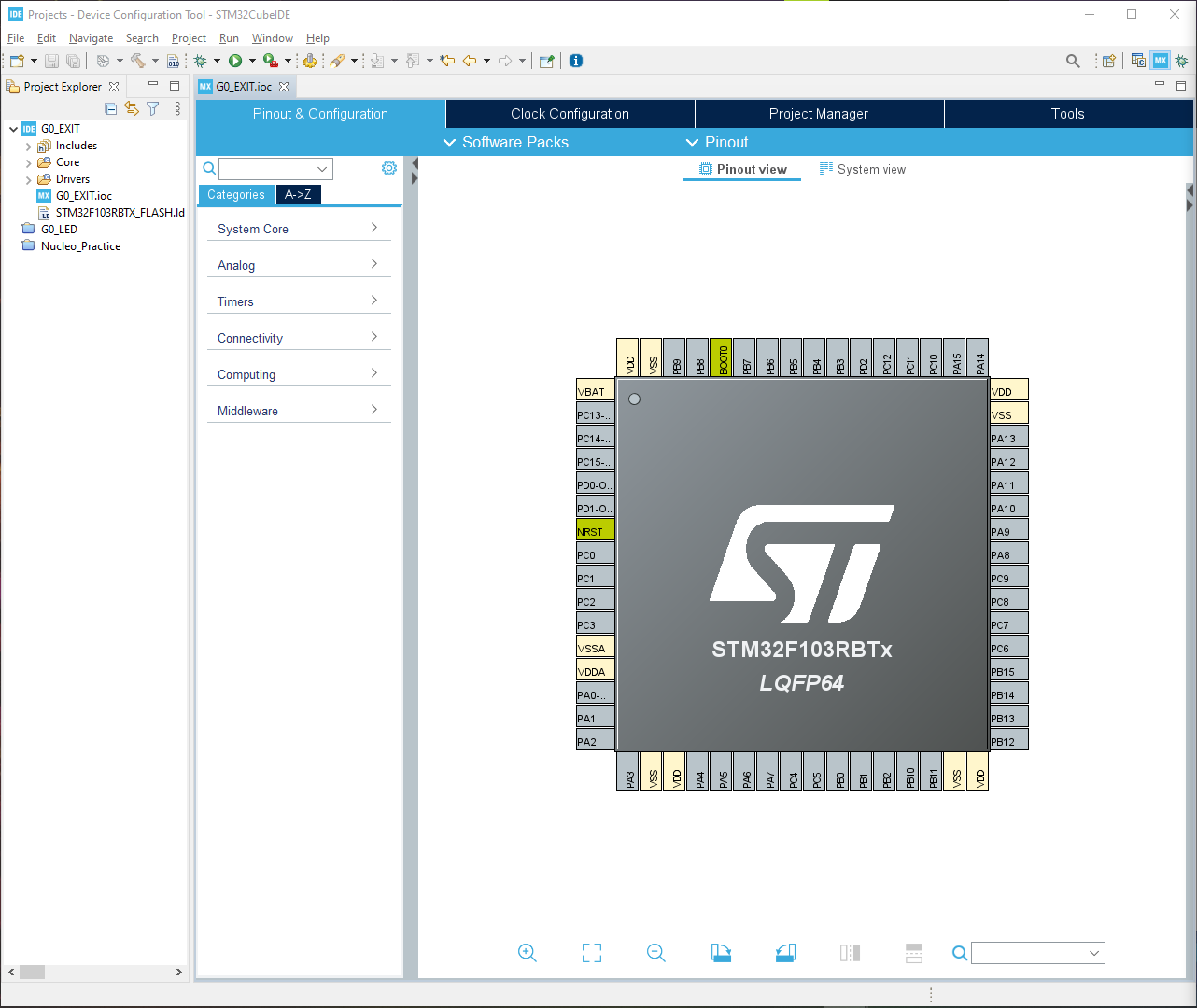Click the Fit to screen icon
The width and height of the screenshot is (1197, 1008).
click(592, 953)
